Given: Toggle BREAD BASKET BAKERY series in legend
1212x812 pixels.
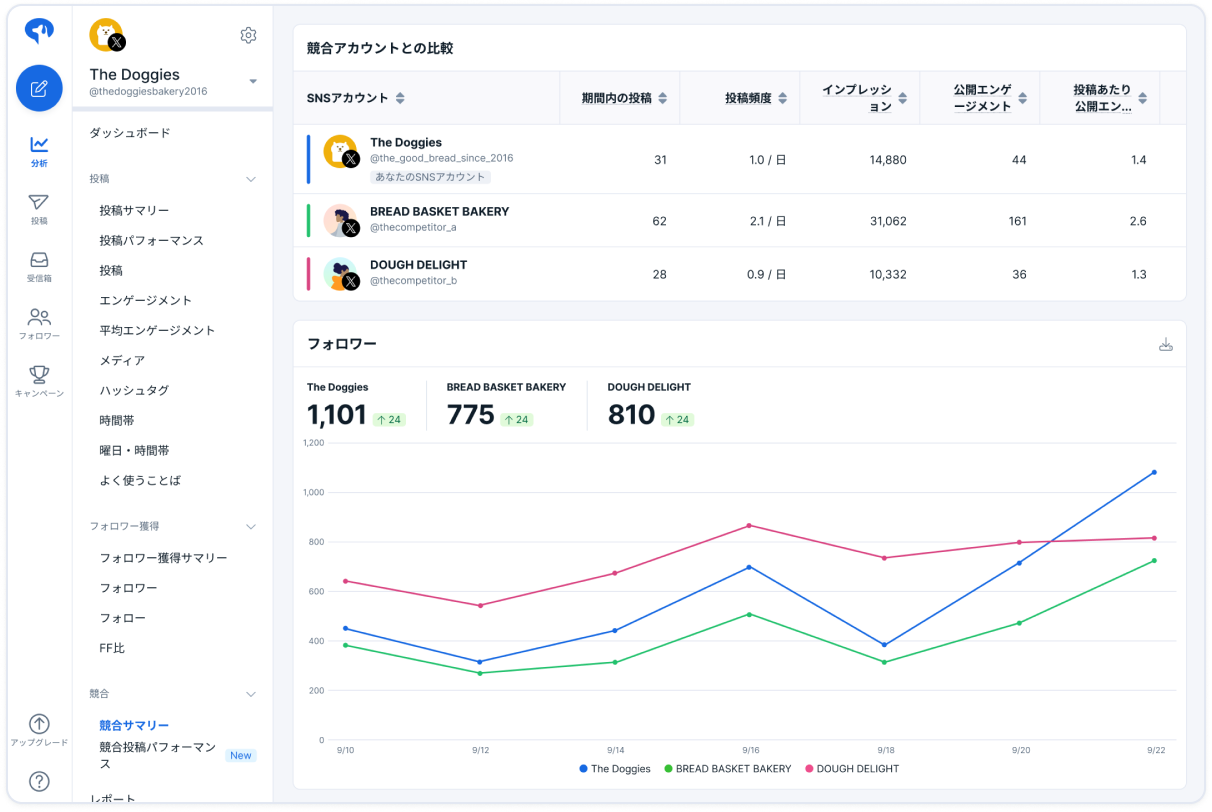Looking at the screenshot, I should coord(727,769).
